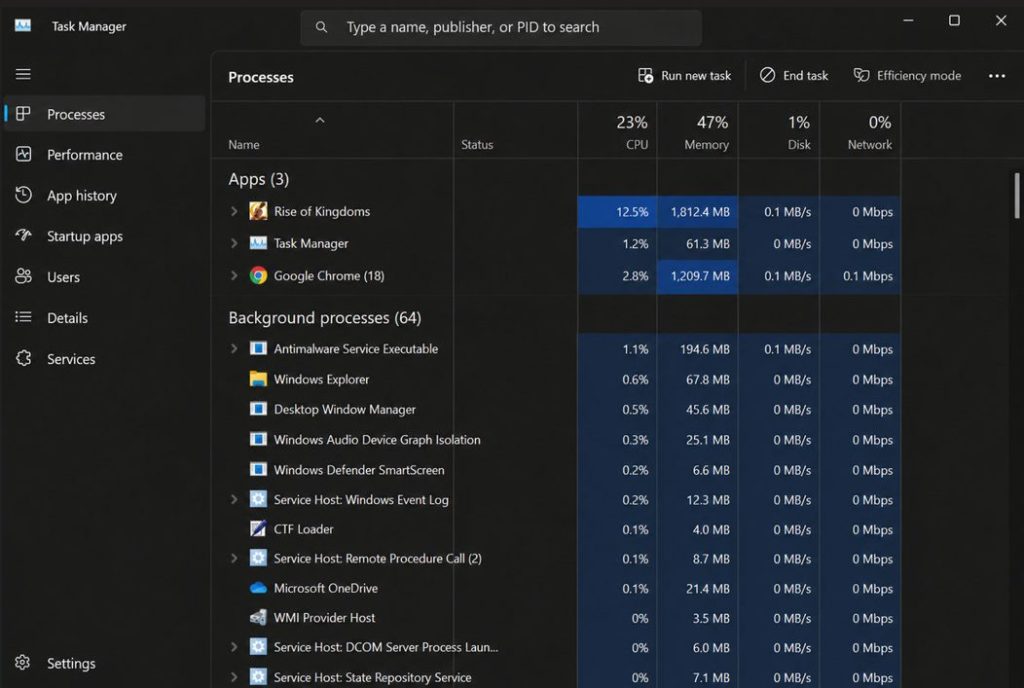This screenshot has width=1024, height=688.
Task: Click the WMI Provider Host icon
Action: tap(258, 617)
